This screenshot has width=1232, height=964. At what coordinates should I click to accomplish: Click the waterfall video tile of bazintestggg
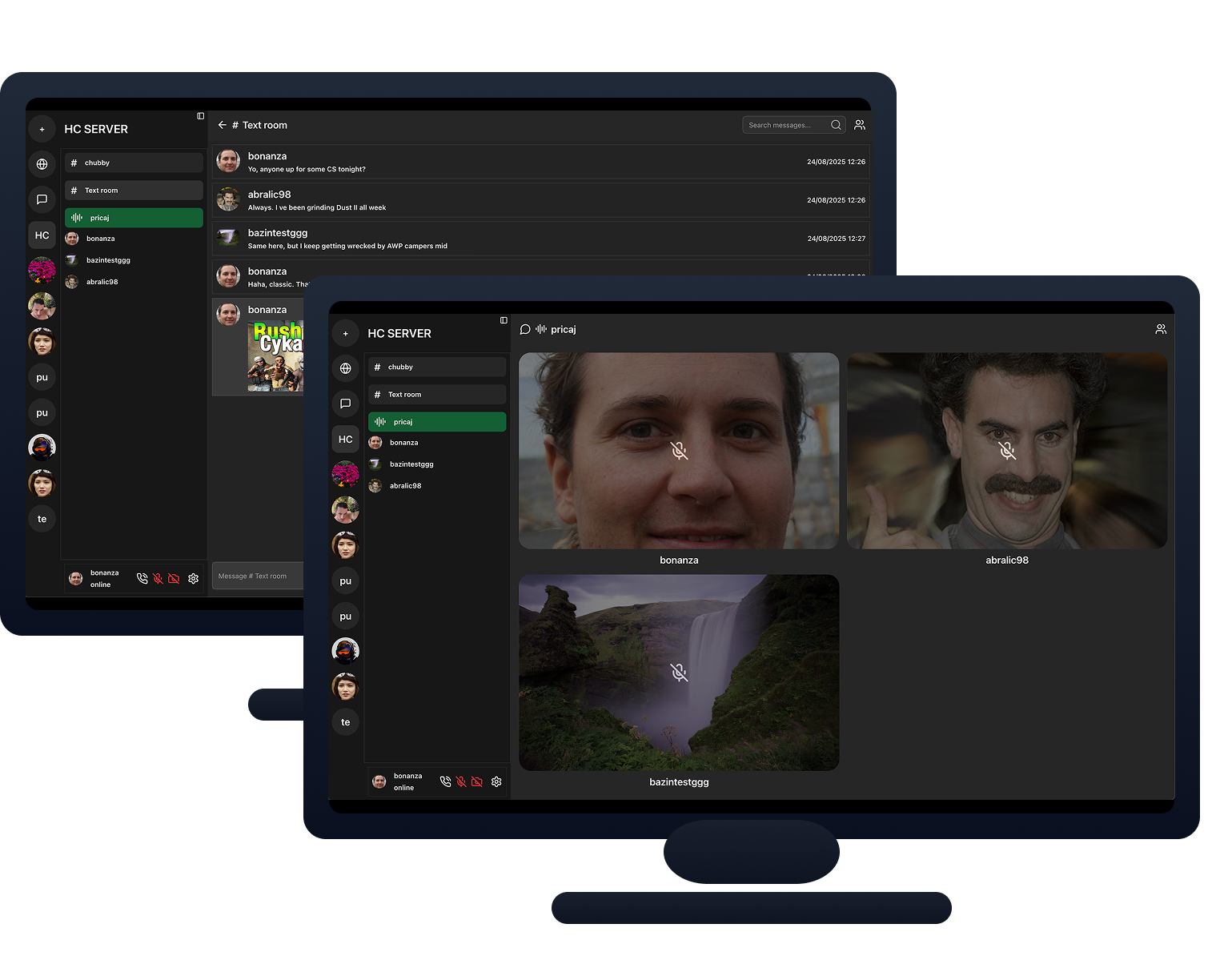[679, 673]
